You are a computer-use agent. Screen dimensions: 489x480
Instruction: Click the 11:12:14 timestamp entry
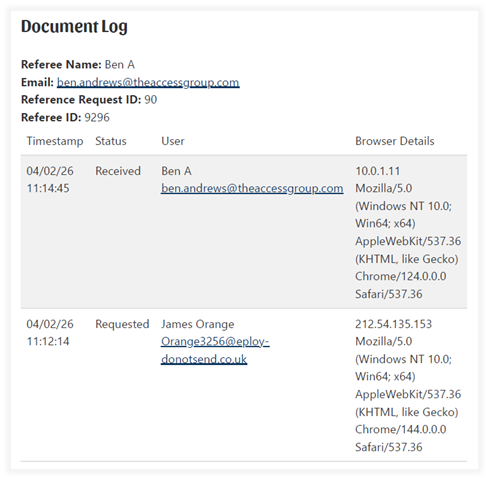48,341
